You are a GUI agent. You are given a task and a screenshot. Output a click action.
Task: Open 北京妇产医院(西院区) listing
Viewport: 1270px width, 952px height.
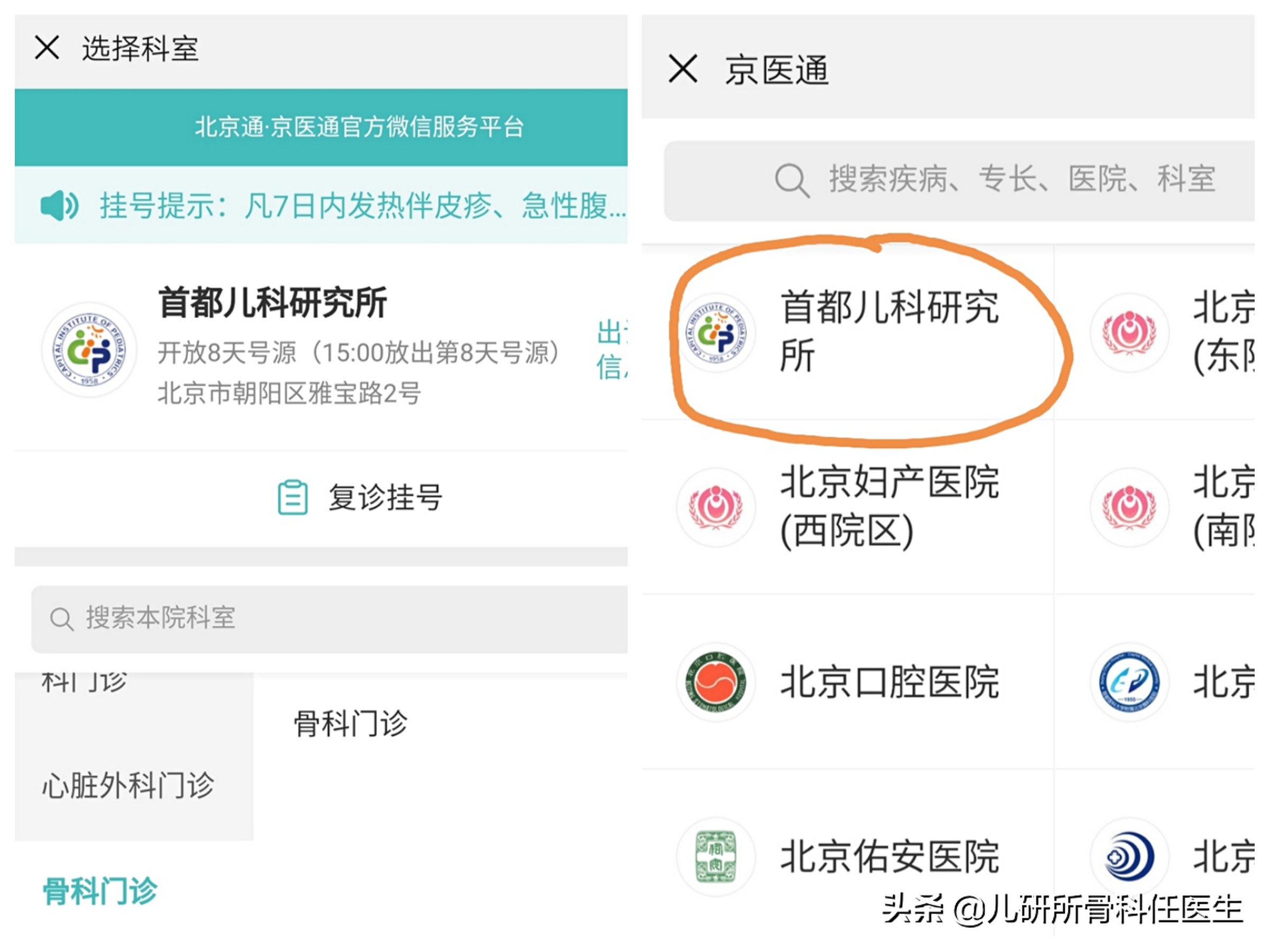[x=890, y=507]
